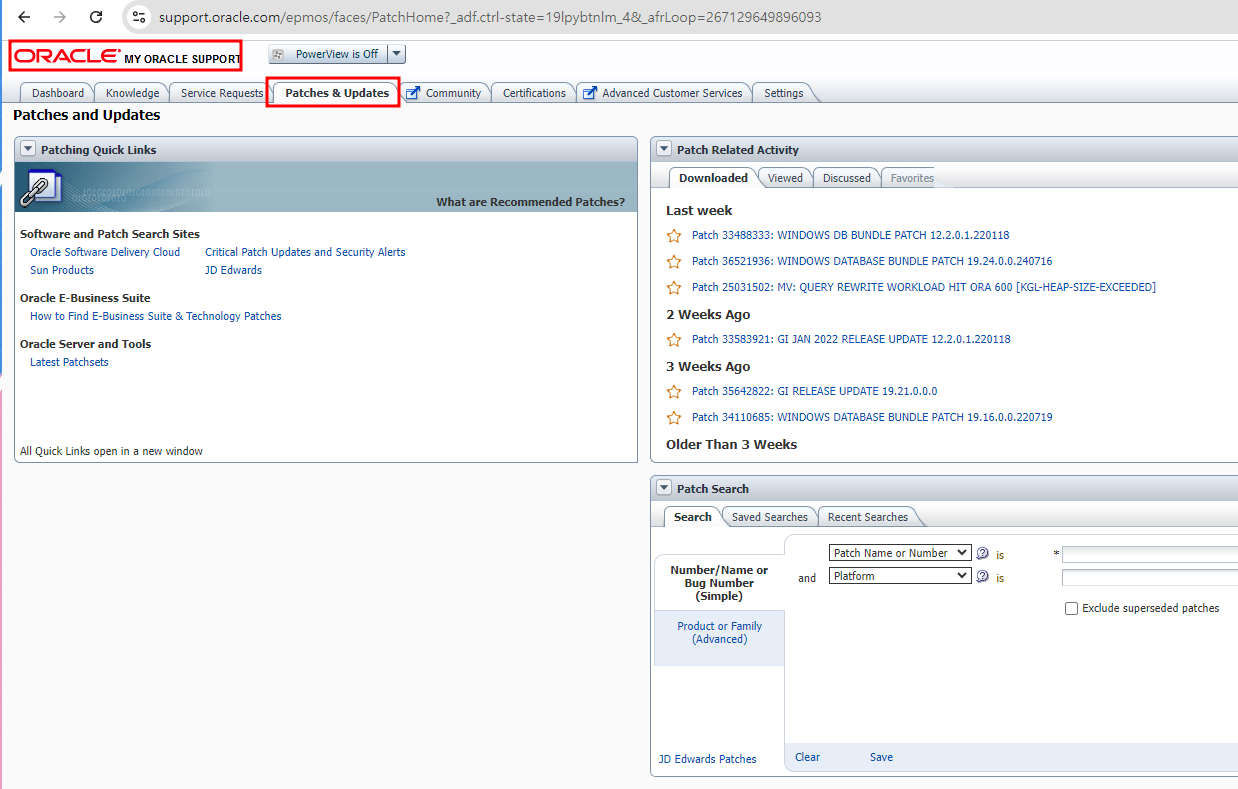Select Search tab in Patch Search
The height and width of the screenshot is (789, 1238).
pos(692,517)
